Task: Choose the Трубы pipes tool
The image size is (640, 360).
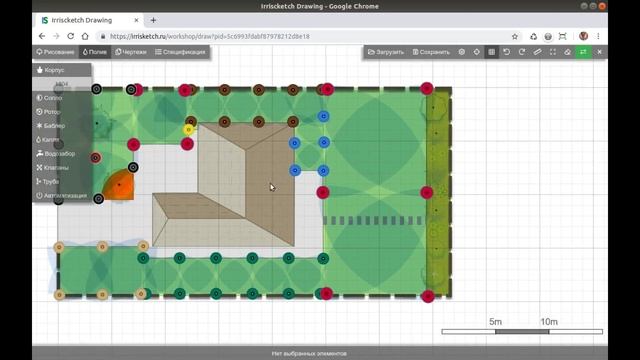Action: [x=62, y=181]
